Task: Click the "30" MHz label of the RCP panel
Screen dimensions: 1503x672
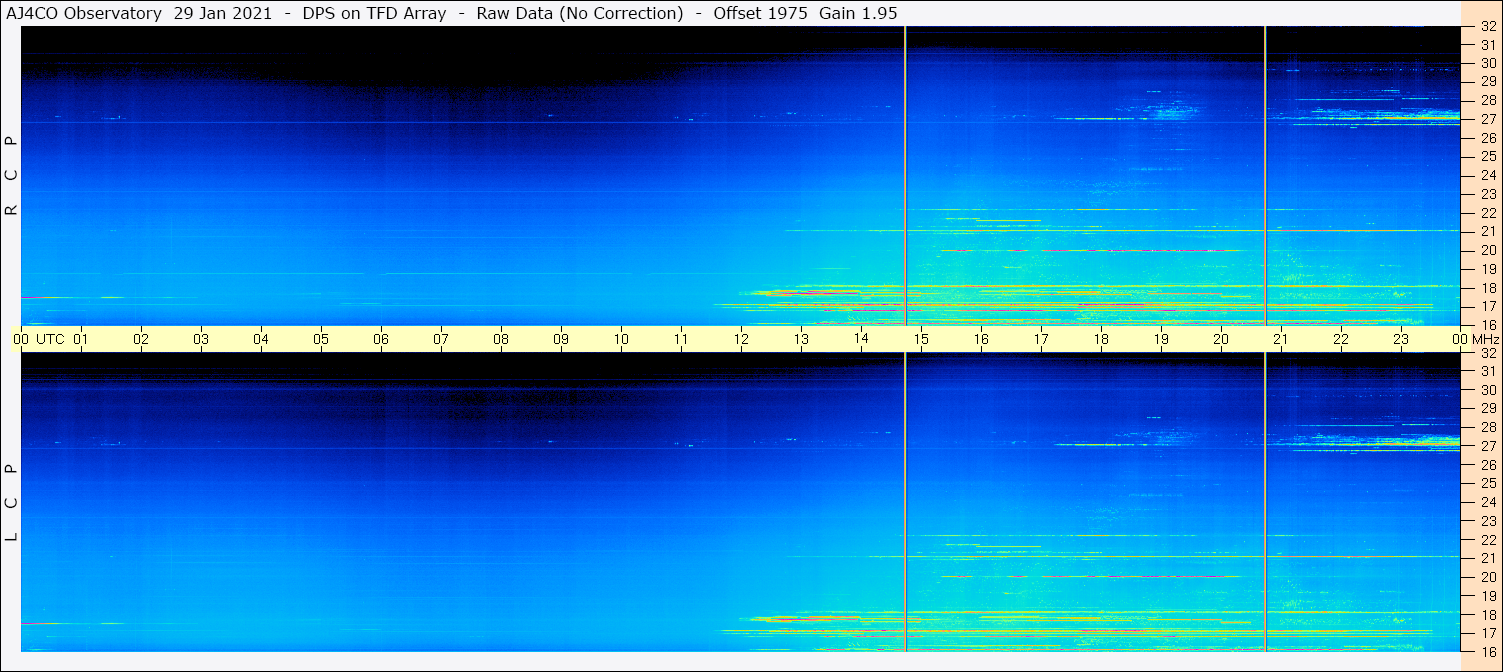Action: point(1488,63)
